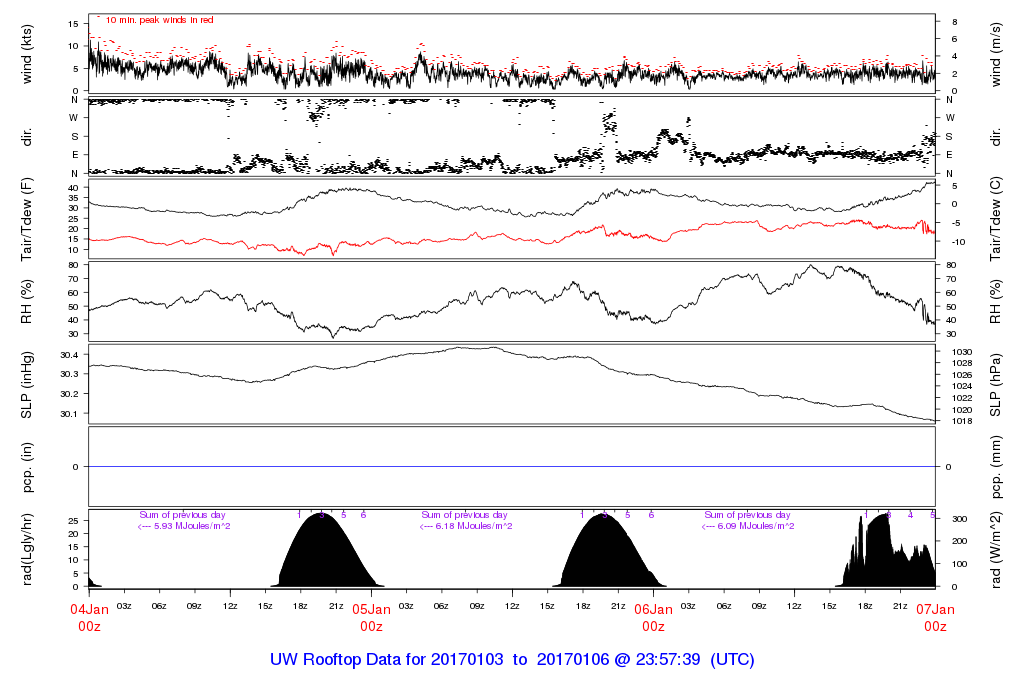Click the 'rad(Lgly/hr)' axis label
The height and width of the screenshot is (700, 1024).
point(28,548)
